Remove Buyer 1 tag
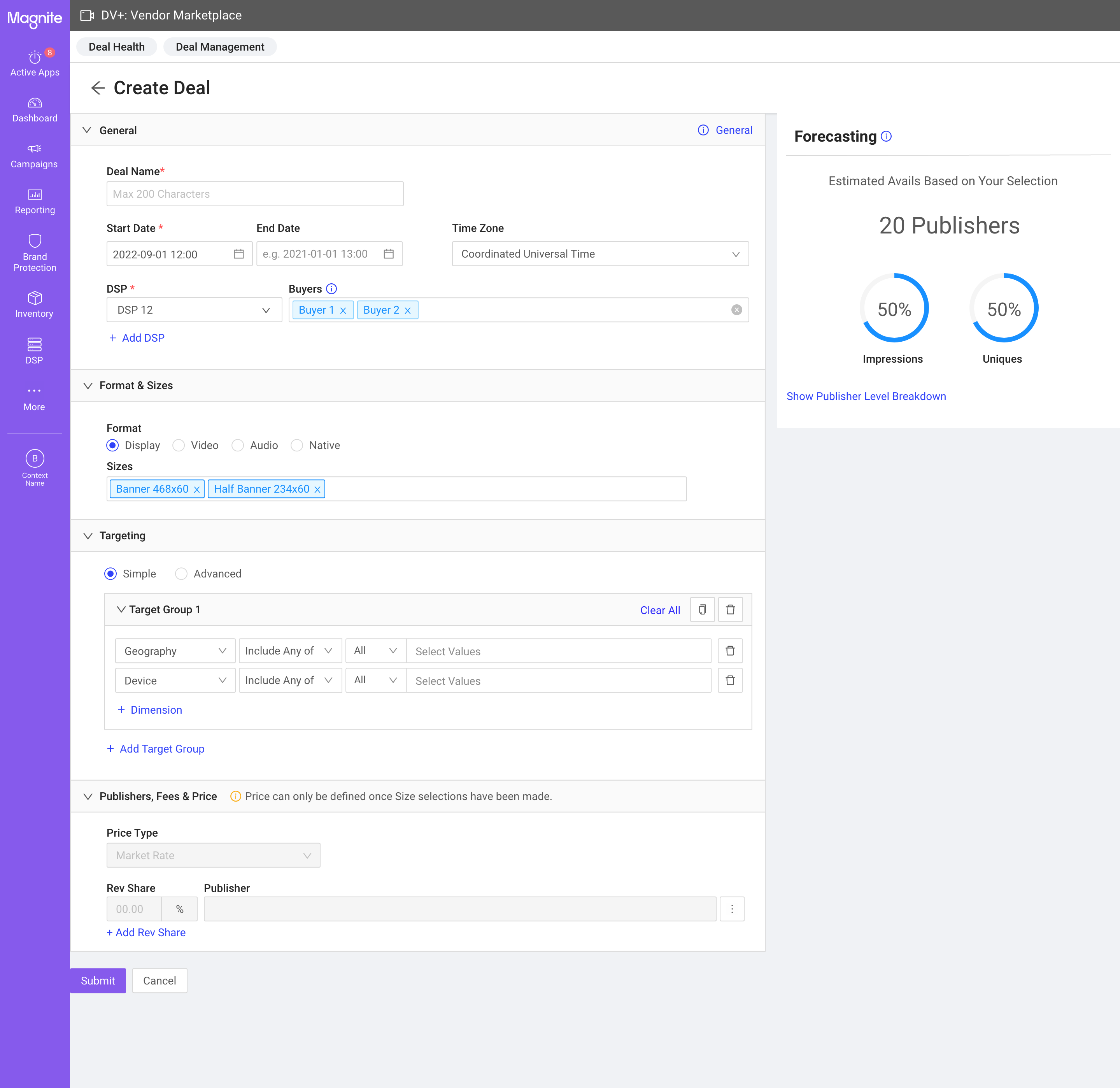The height and width of the screenshot is (1088, 1120). [x=343, y=311]
